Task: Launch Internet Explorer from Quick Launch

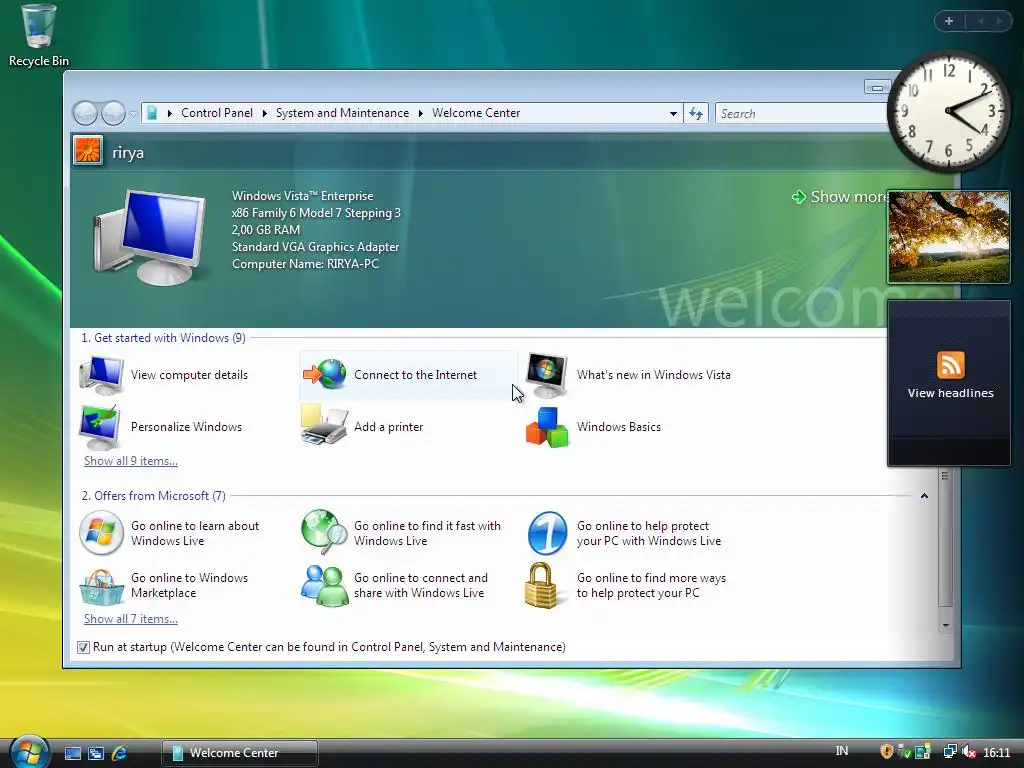Action: (120, 753)
